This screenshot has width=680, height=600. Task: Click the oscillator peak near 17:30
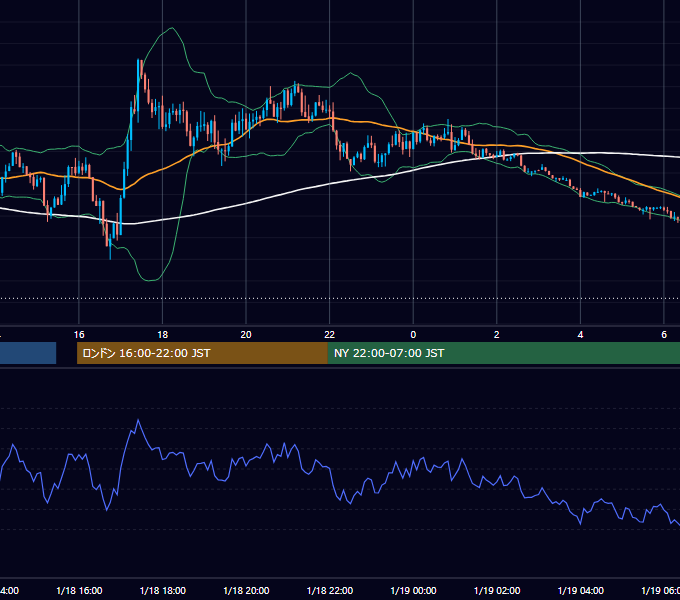pyautogui.click(x=138, y=420)
